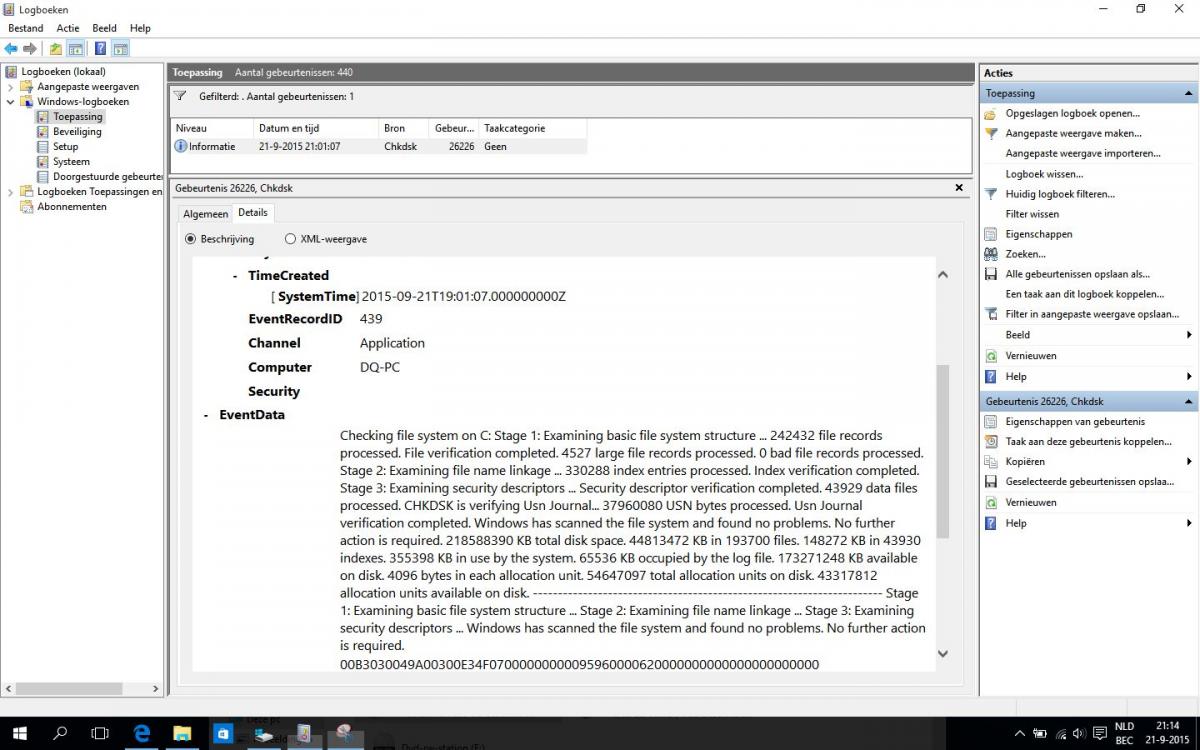Select Abonnementen in the tree

(71, 206)
